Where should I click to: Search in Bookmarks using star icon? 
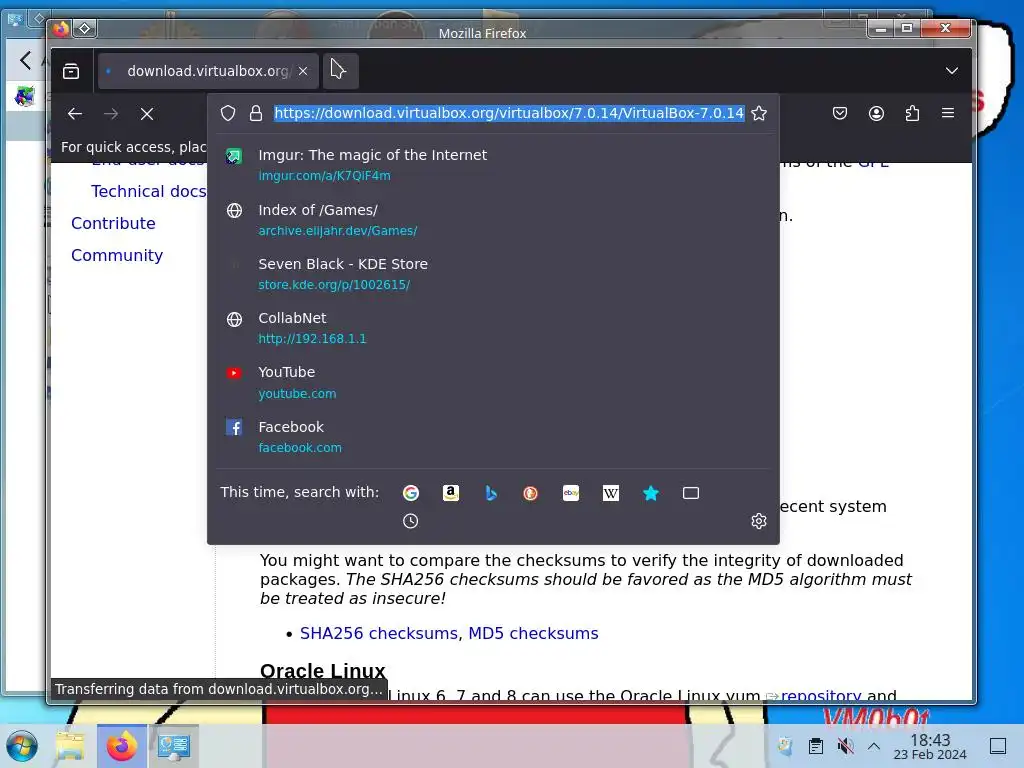point(651,493)
